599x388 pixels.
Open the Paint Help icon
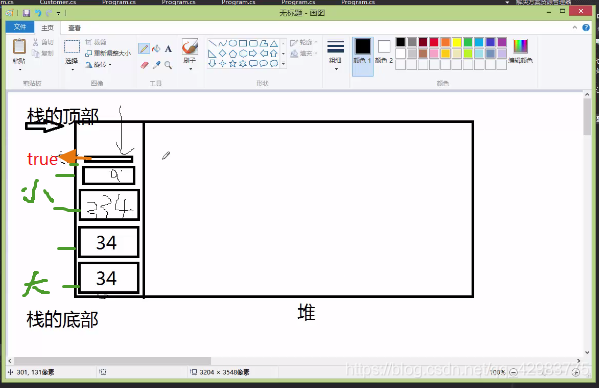tap(586, 27)
